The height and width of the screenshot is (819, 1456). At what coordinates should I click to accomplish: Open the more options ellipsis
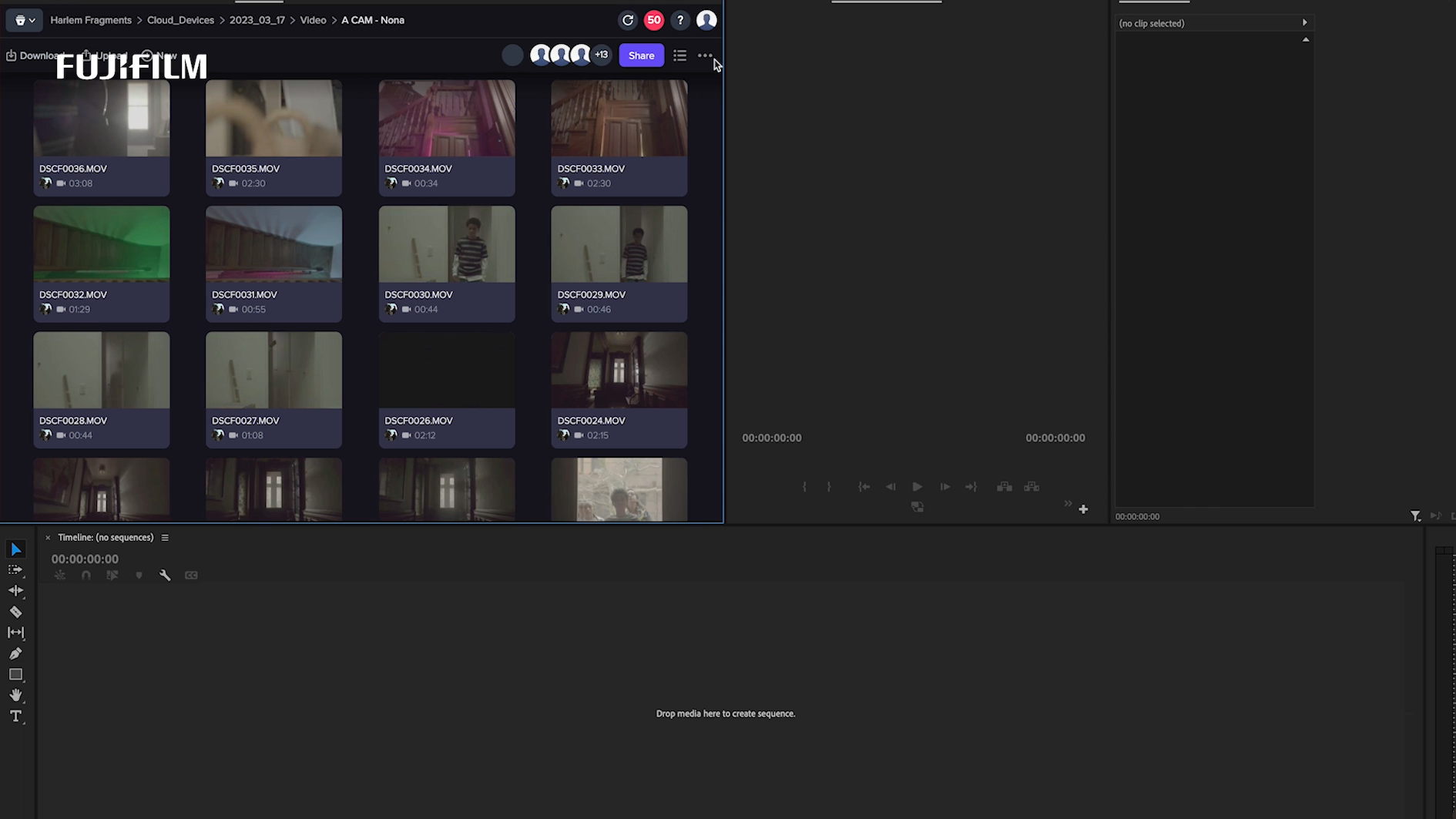705,55
